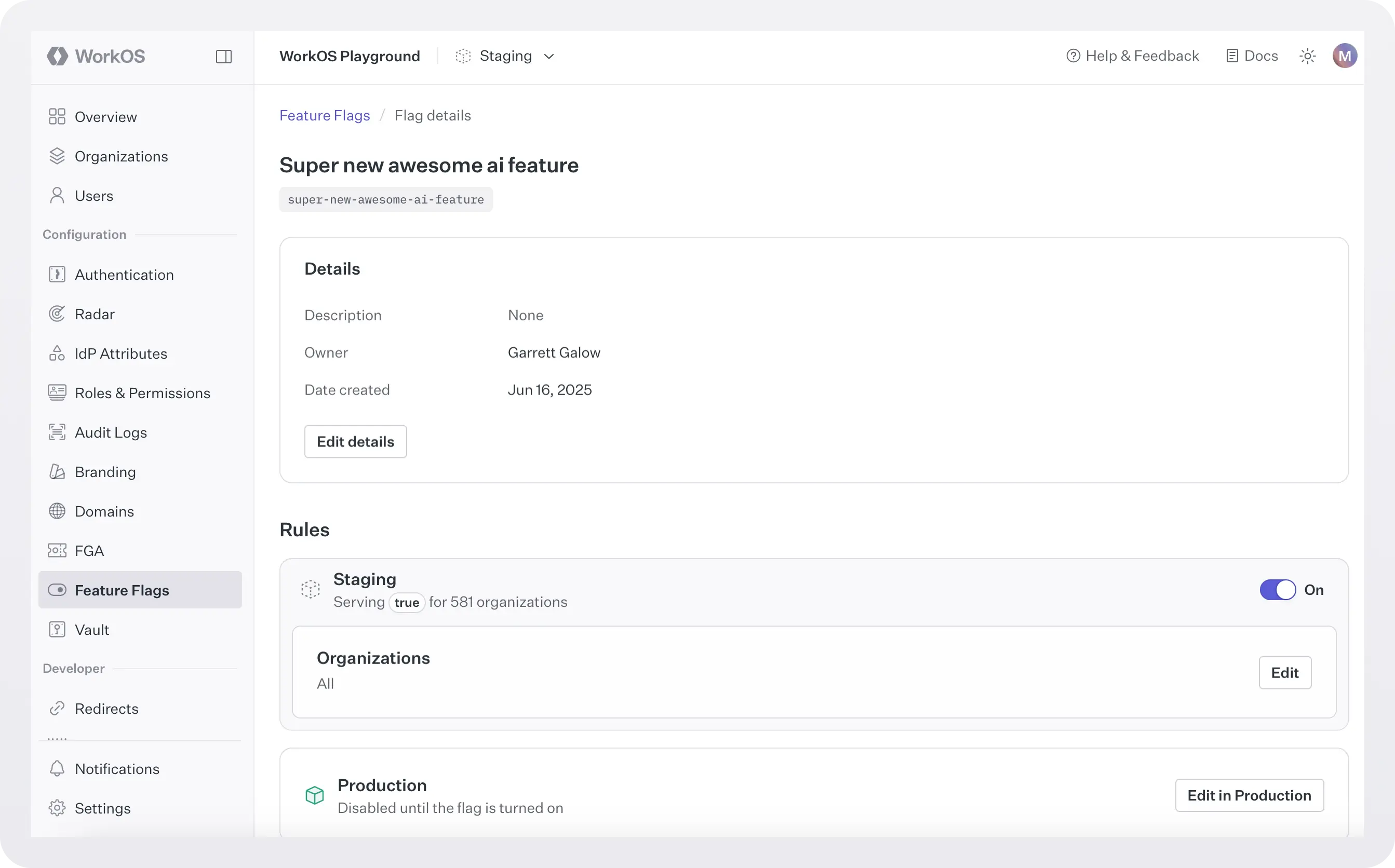1395x868 pixels.
Task: Click the Radar label in sidebar
Action: [95, 314]
